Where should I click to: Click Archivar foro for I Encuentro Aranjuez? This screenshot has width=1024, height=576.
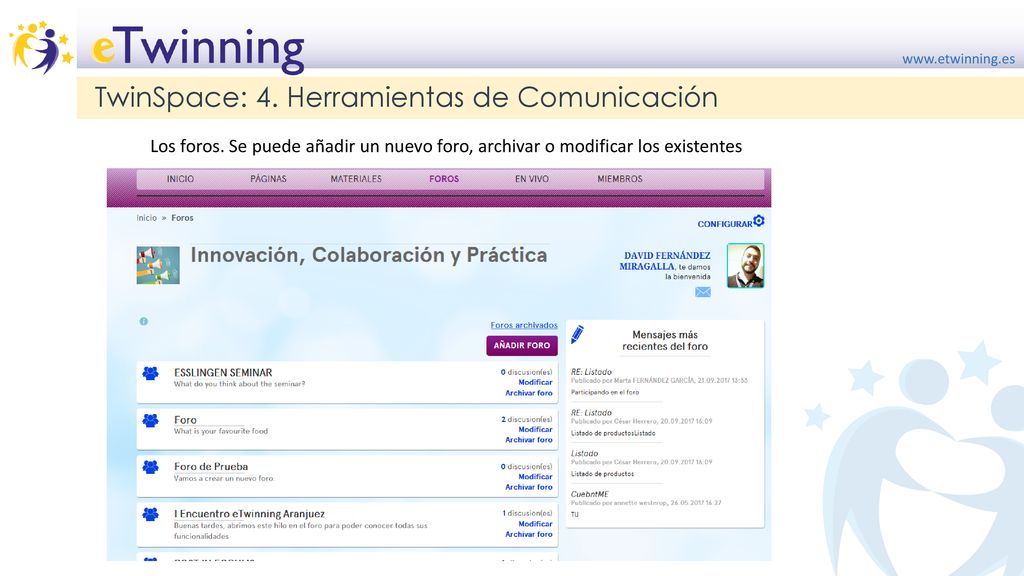click(x=529, y=534)
